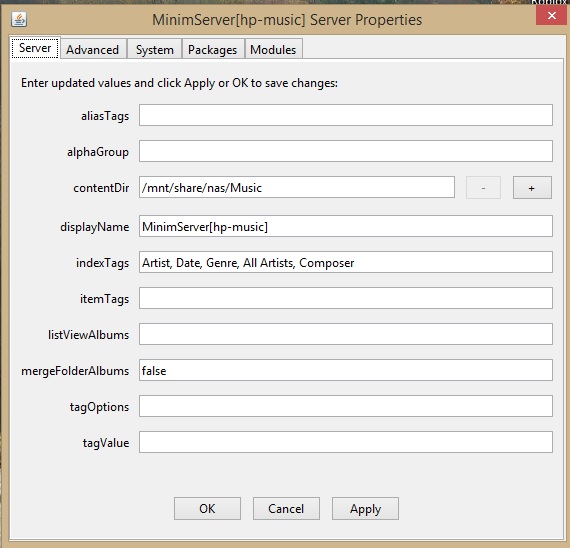Image resolution: width=570 pixels, height=548 pixels.
Task: Click the 'displayName' label
Action: point(95,227)
